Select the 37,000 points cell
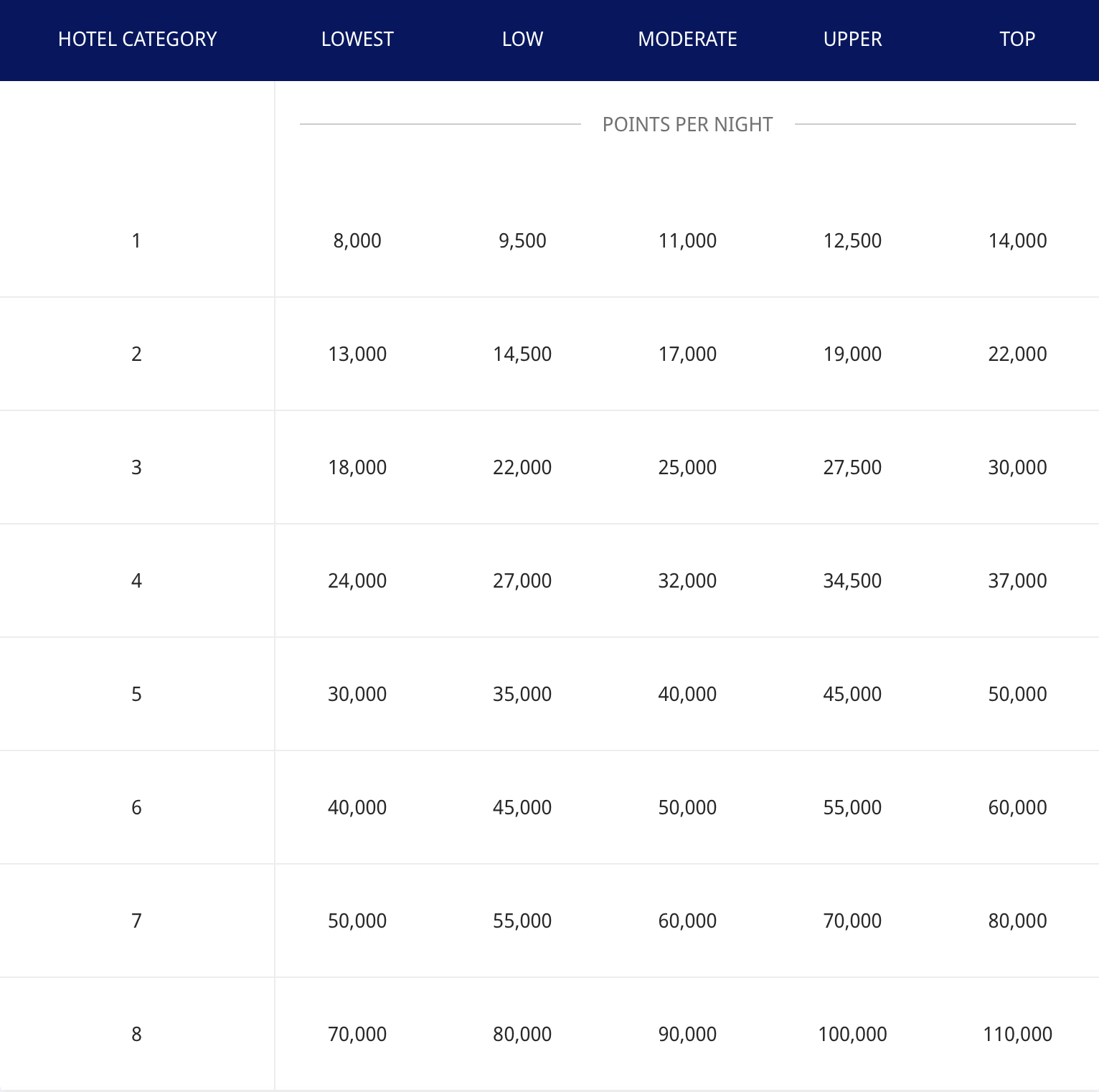Image resolution: width=1099 pixels, height=1092 pixels. click(1017, 580)
